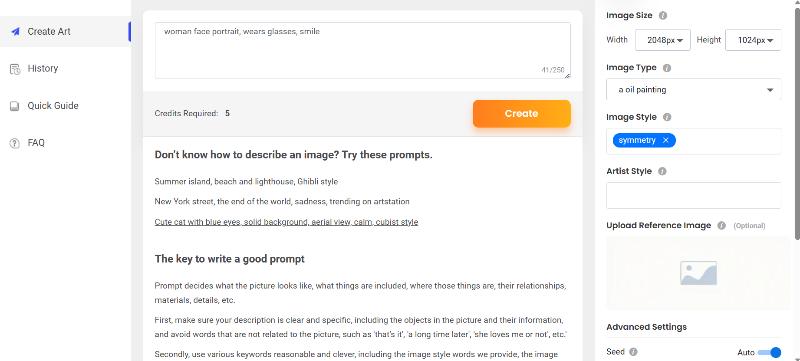Click the History clock icon in sidebar
This screenshot has height=361, width=800.
[x=15, y=69]
